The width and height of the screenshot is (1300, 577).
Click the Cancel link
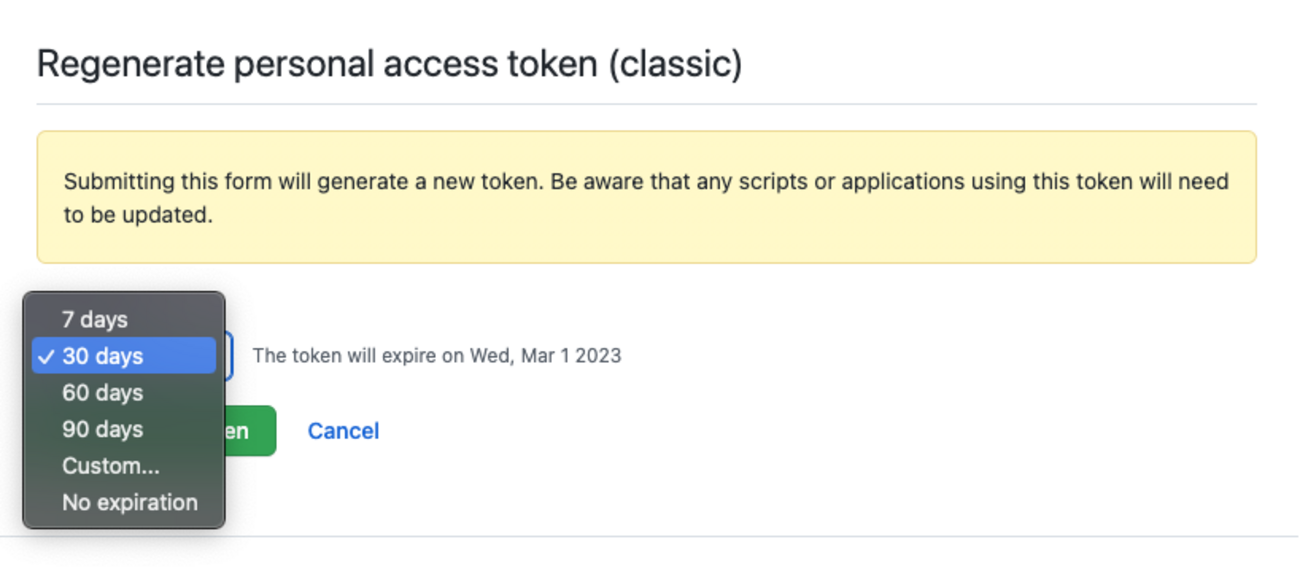(x=343, y=431)
